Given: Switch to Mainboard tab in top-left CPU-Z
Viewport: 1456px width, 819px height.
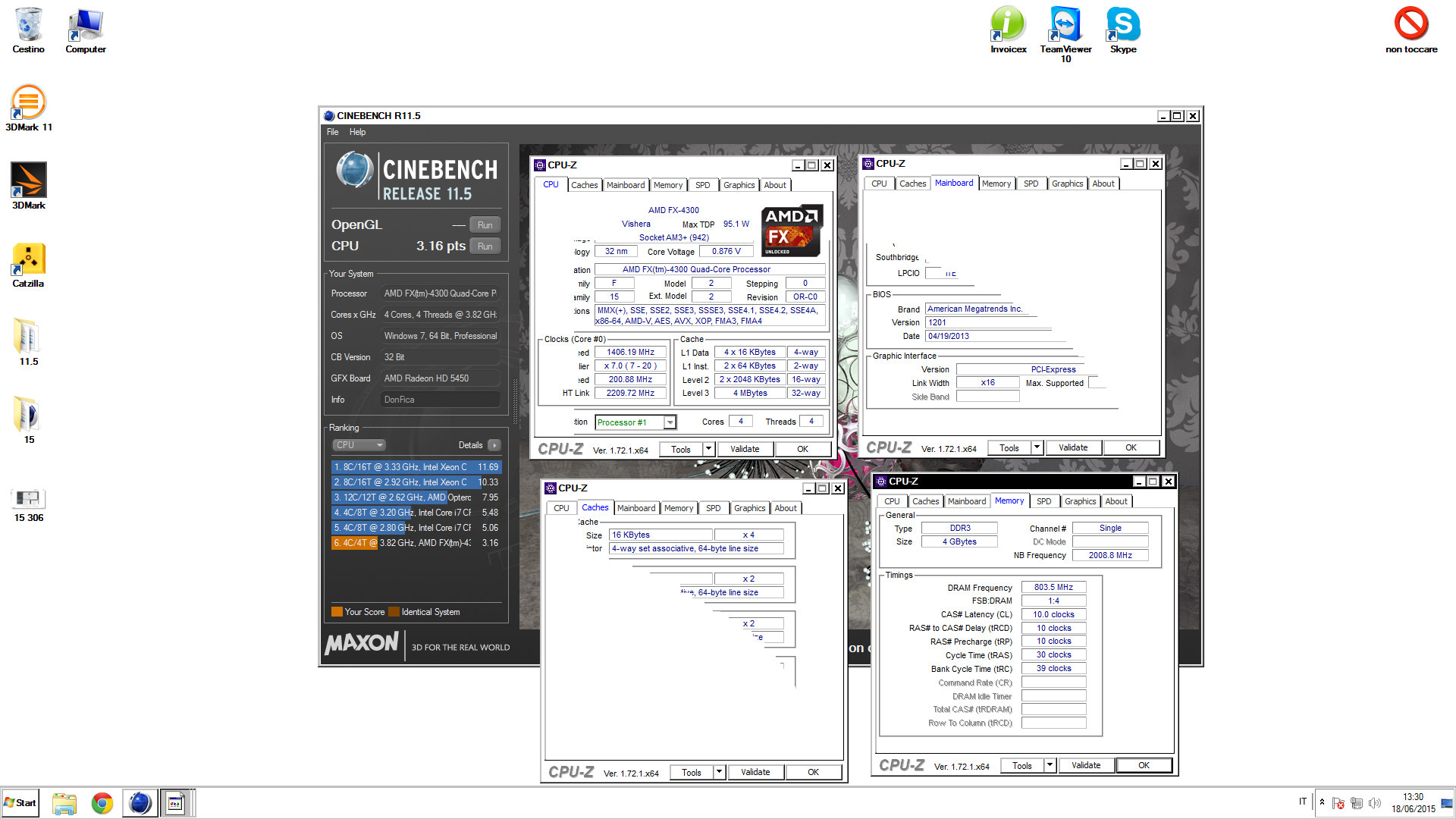Looking at the screenshot, I should tap(626, 185).
